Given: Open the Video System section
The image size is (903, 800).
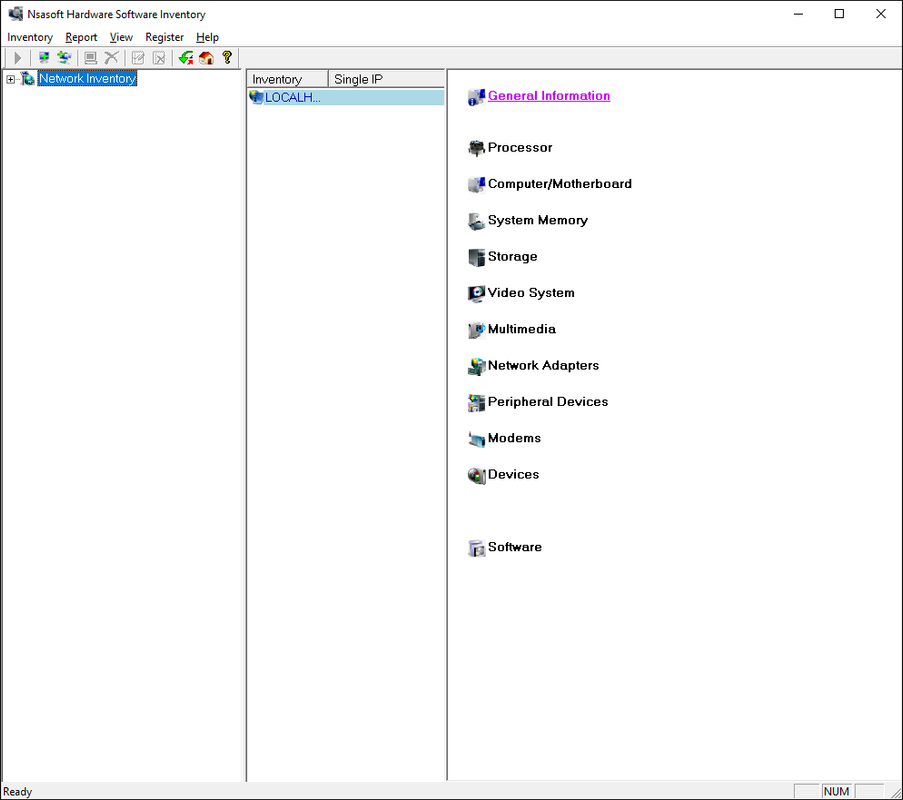Looking at the screenshot, I should pos(531,293).
